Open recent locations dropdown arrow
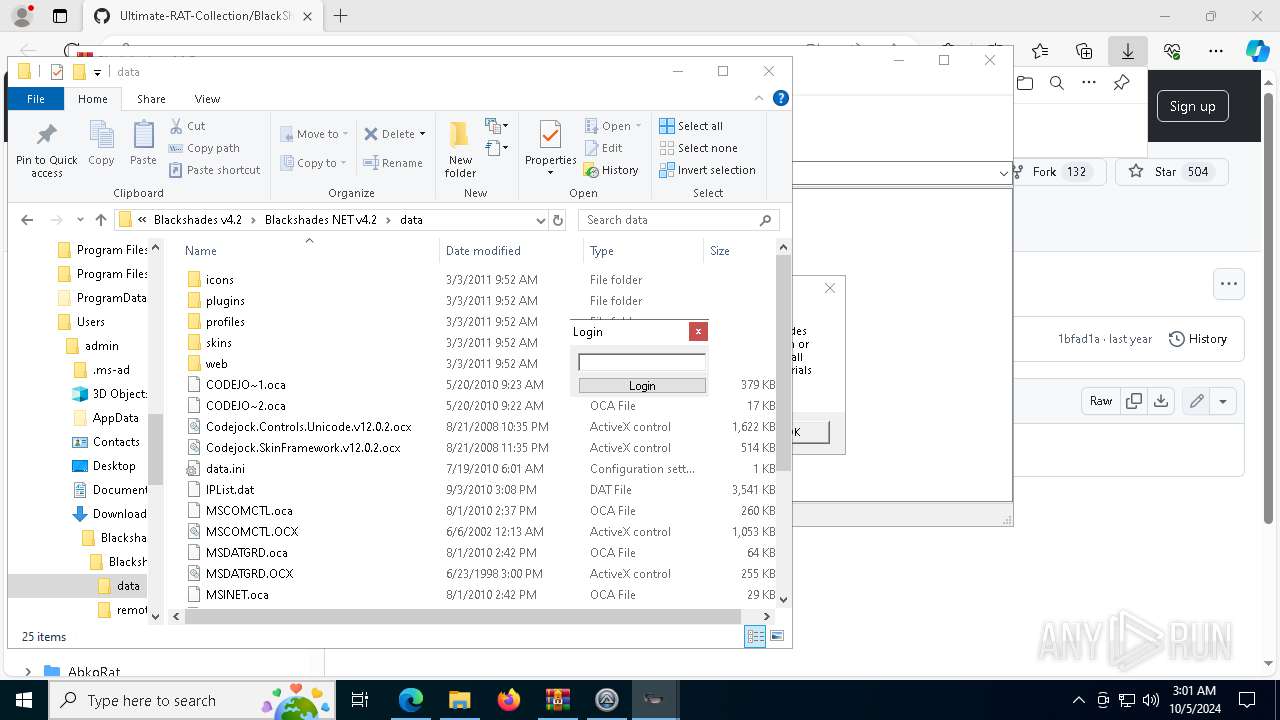Screen dimensions: 1280x720 pyautogui.click(x=80, y=220)
